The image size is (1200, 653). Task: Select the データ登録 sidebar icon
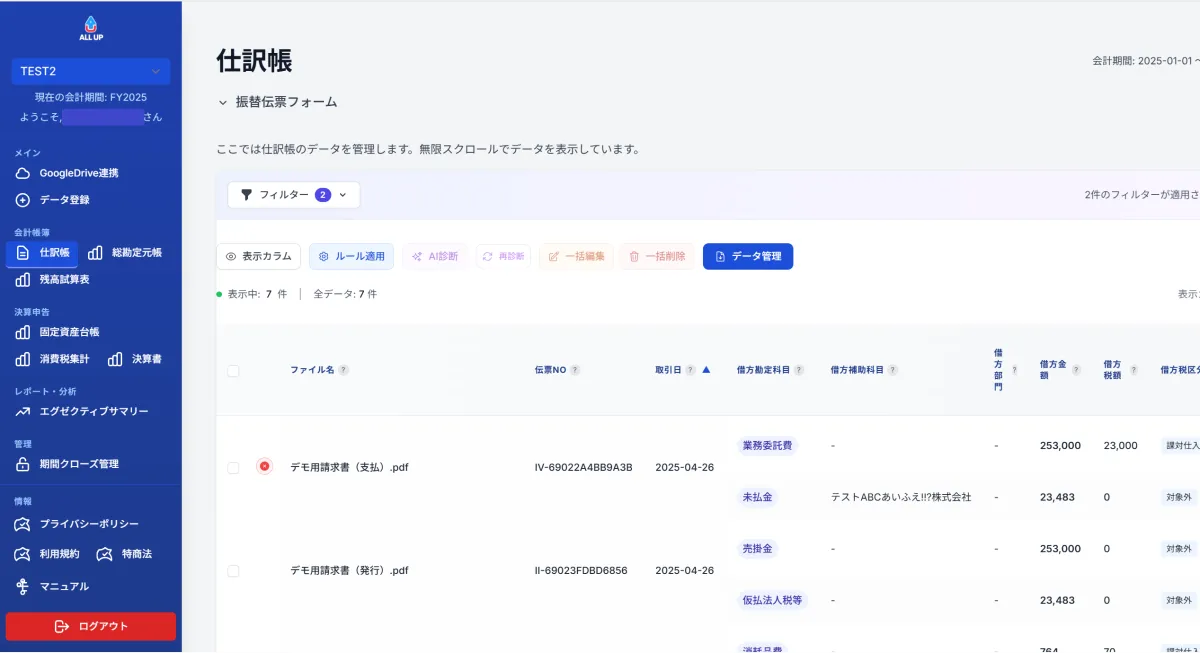point(22,199)
